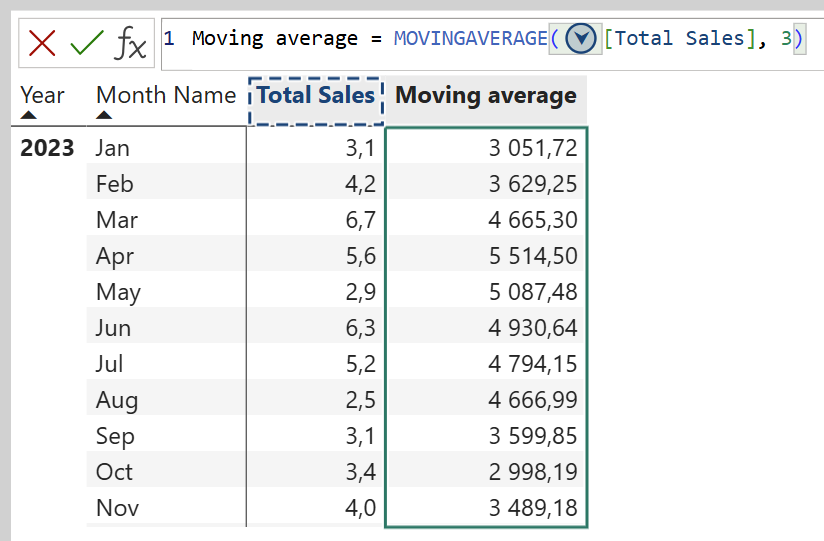Open the fx function helper
The height and width of the screenshot is (541, 824).
[130, 43]
